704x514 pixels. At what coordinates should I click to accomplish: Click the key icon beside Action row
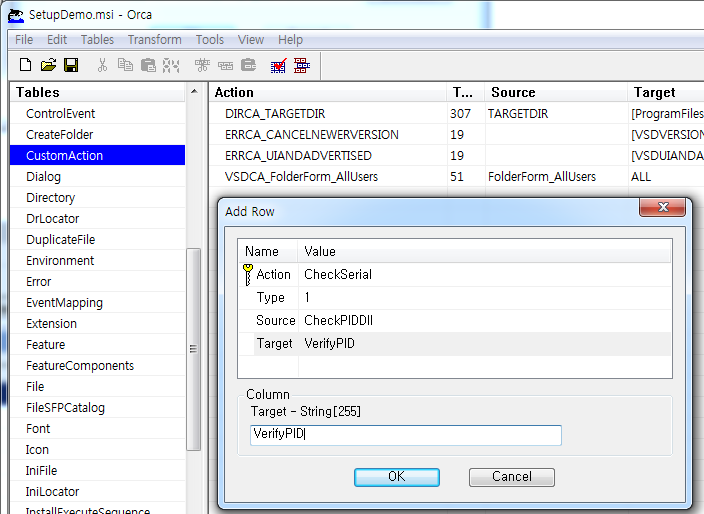(247, 274)
